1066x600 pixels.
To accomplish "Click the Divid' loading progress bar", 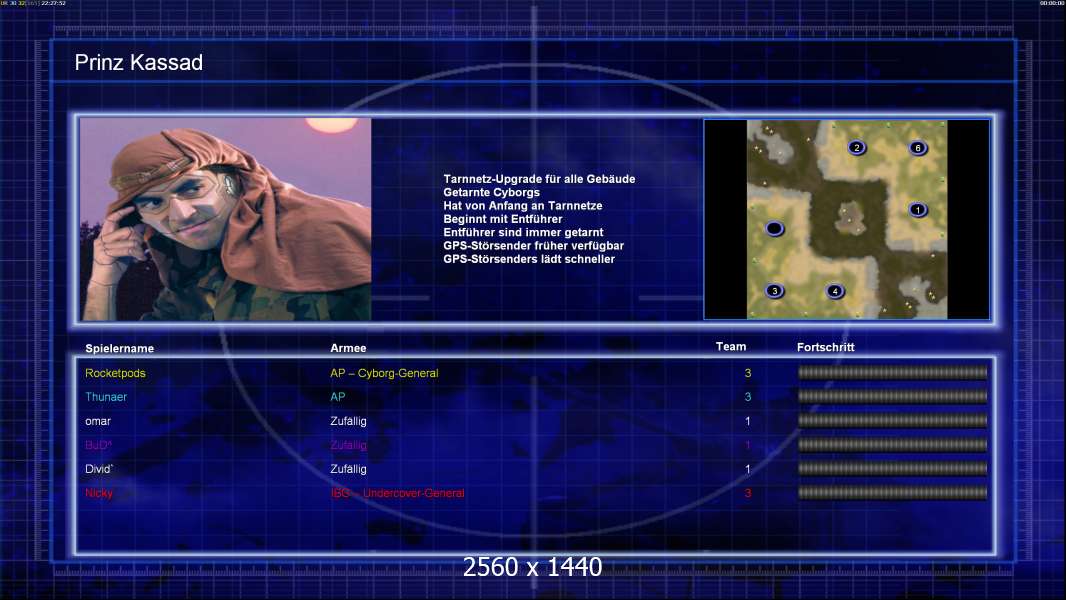I will [892, 468].
